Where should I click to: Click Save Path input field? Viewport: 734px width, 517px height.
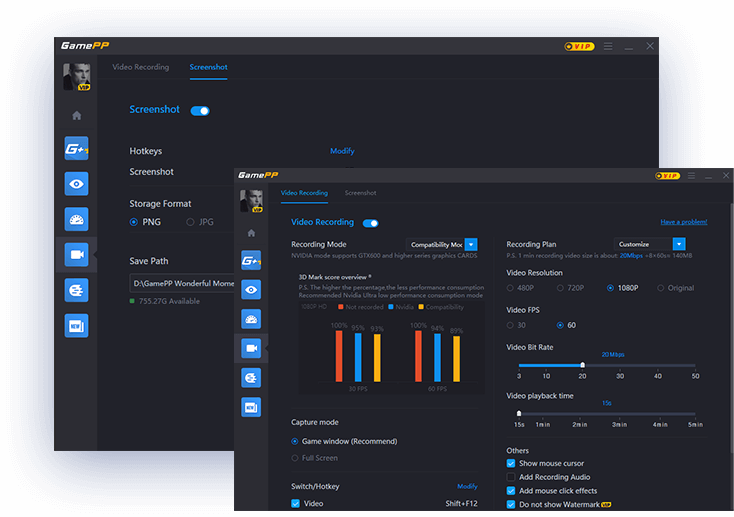tap(182, 283)
